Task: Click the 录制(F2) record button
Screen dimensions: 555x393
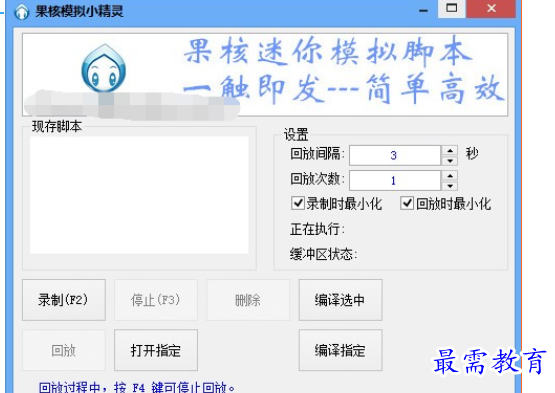Action: (x=64, y=300)
